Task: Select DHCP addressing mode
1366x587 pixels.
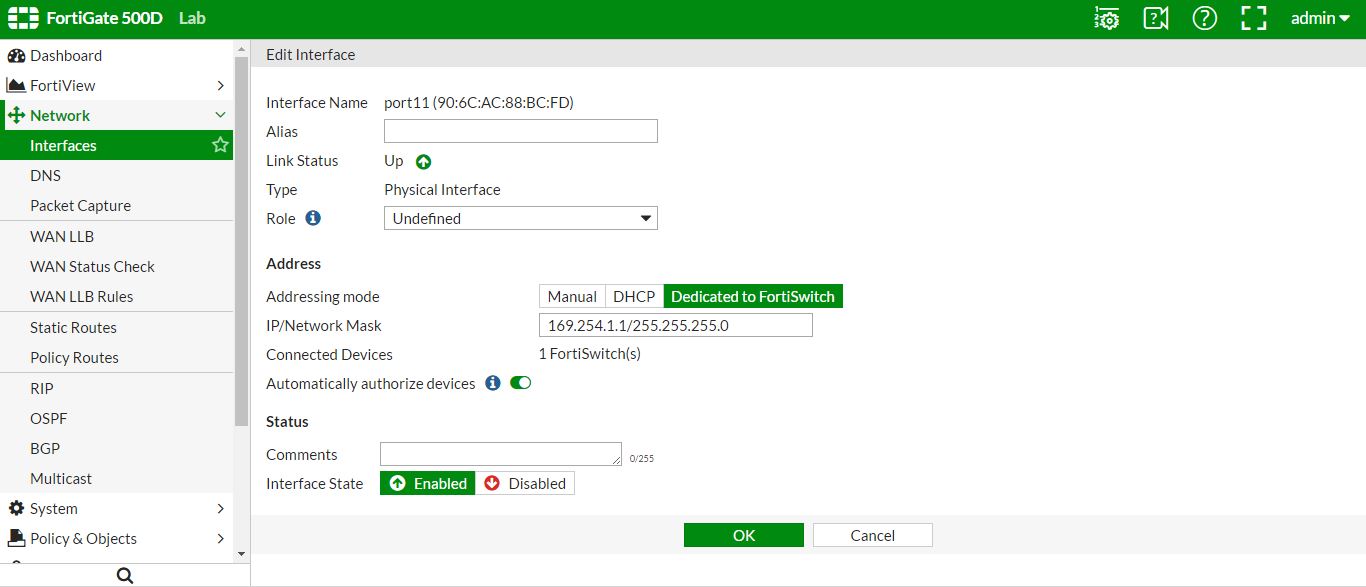Action: (634, 296)
